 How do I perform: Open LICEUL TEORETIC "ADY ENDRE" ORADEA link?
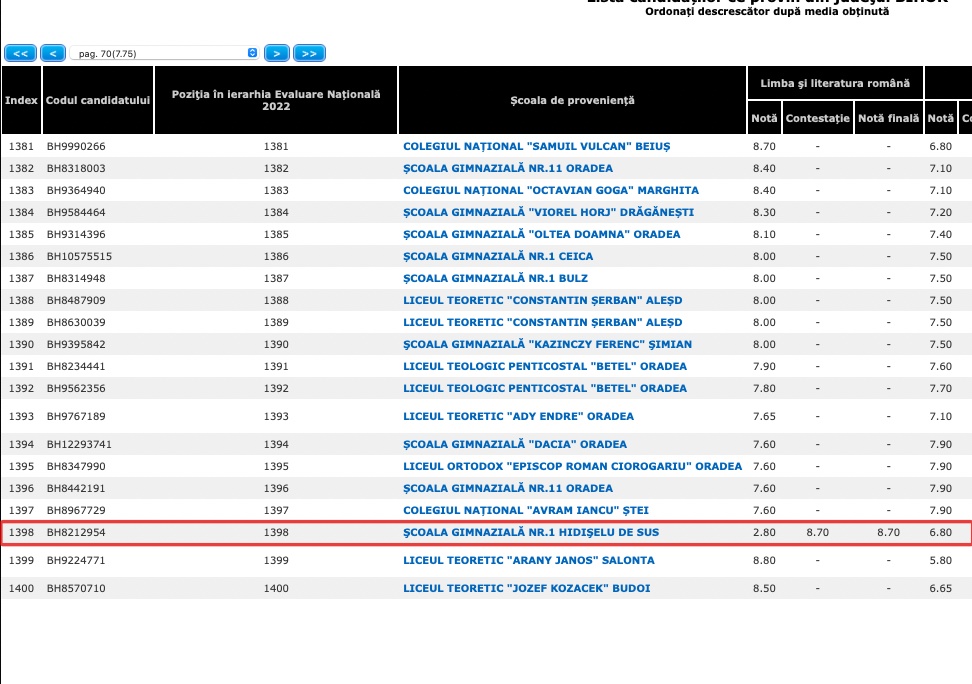click(518, 416)
